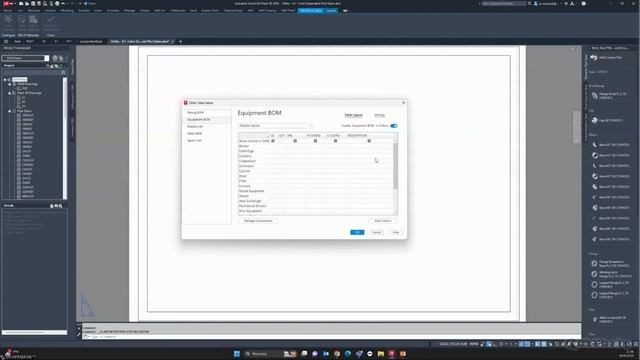The image size is (640, 360).
Task: Select Plant 3D Drawings in project tree
Action: pos(29,93)
